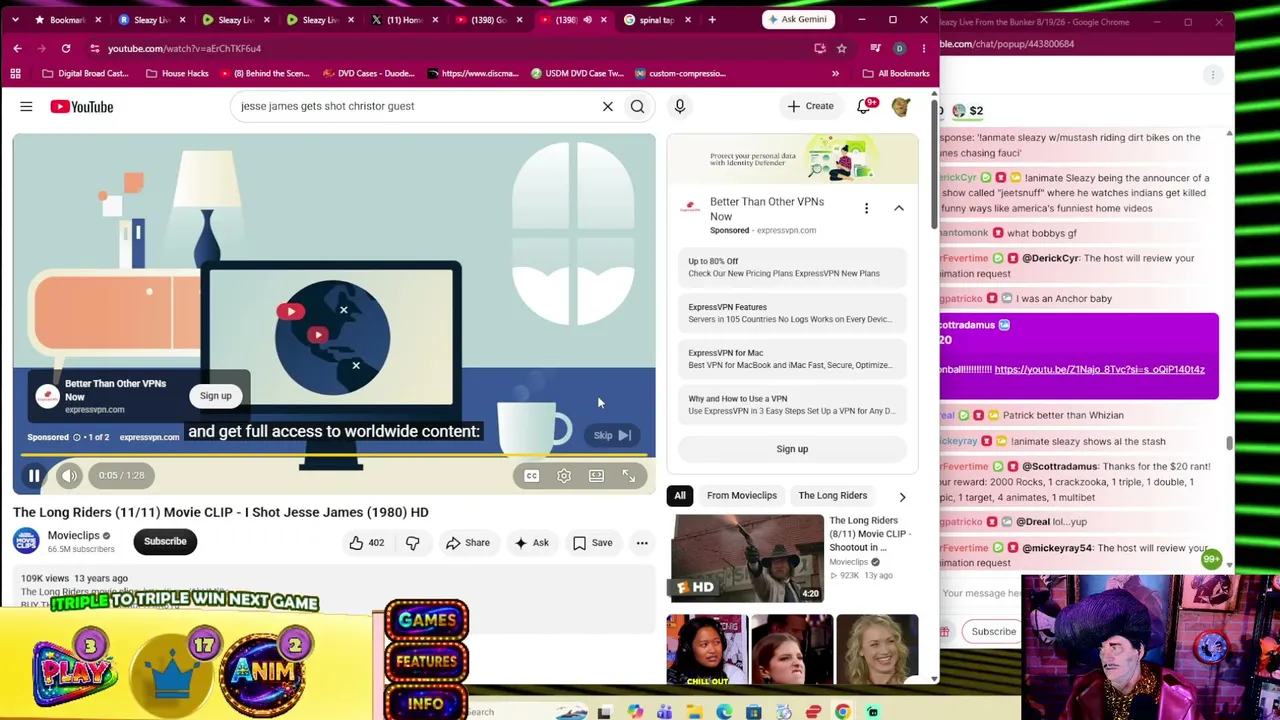Bookmark this page with the star icon
This screenshot has width=1280, height=720.
(842, 48)
